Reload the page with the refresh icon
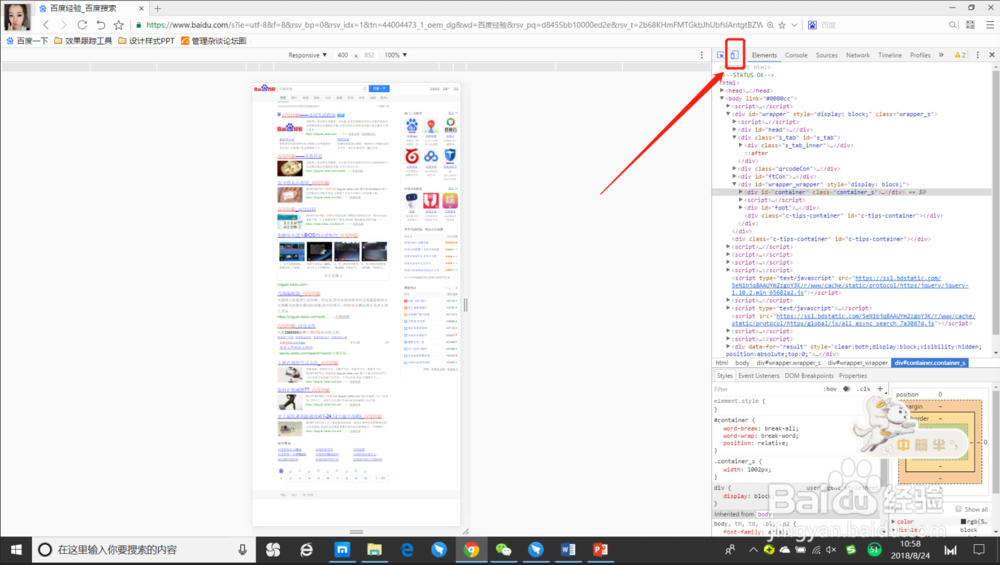Screen dimensions: 1000x565 click(x=82, y=25)
